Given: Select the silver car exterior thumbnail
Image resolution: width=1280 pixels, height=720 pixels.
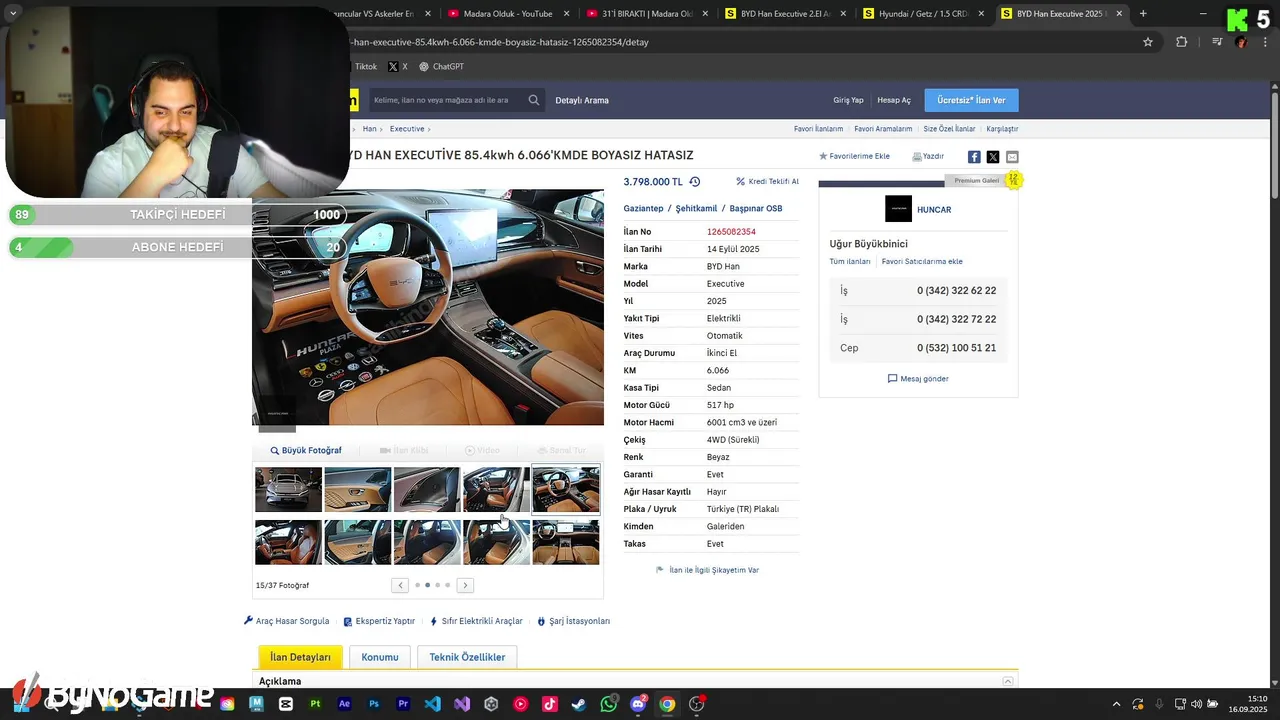Looking at the screenshot, I should tap(288, 490).
